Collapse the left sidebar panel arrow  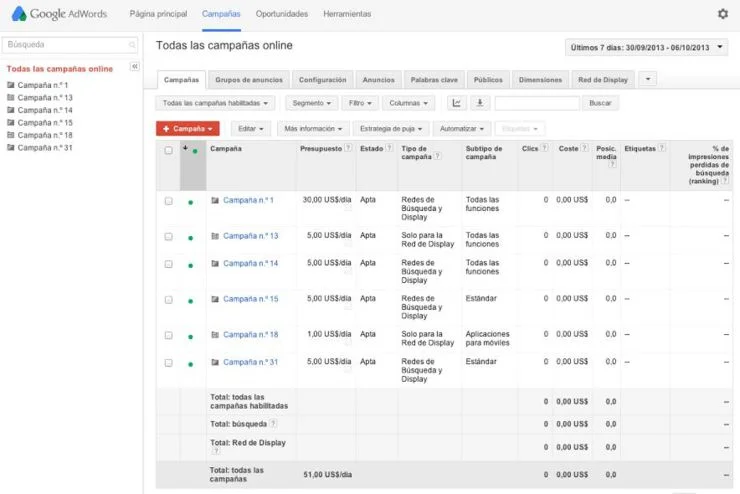(x=135, y=66)
